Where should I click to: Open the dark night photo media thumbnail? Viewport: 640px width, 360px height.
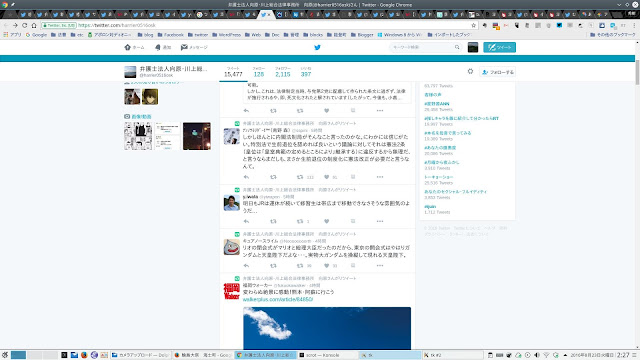click(197, 136)
